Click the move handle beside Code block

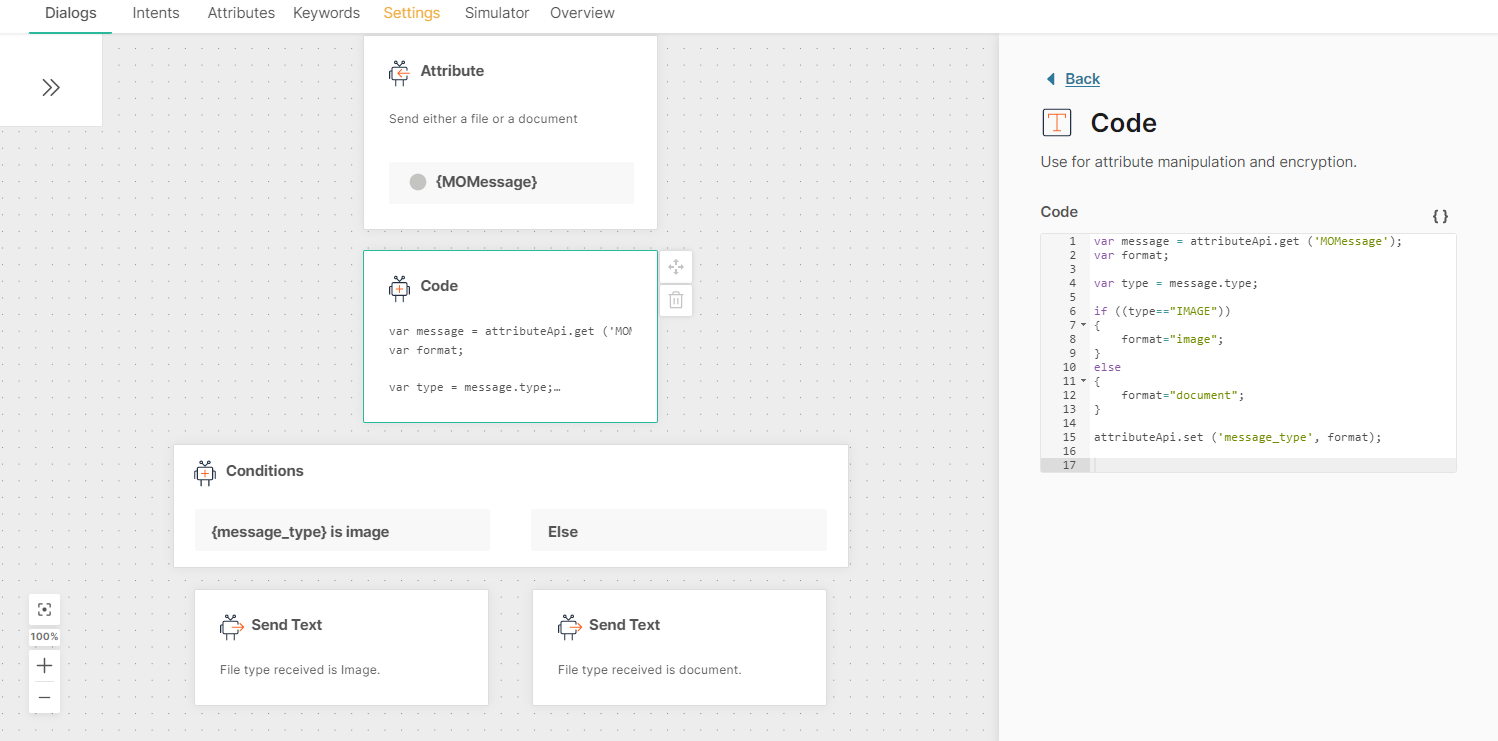point(676,267)
